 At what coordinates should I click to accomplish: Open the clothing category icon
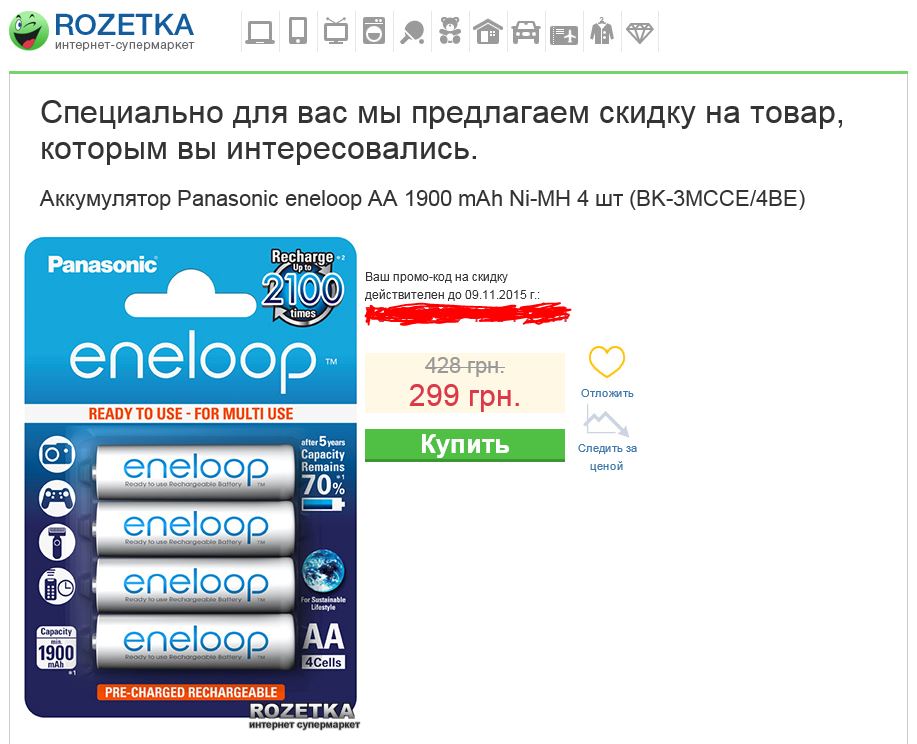[x=602, y=31]
